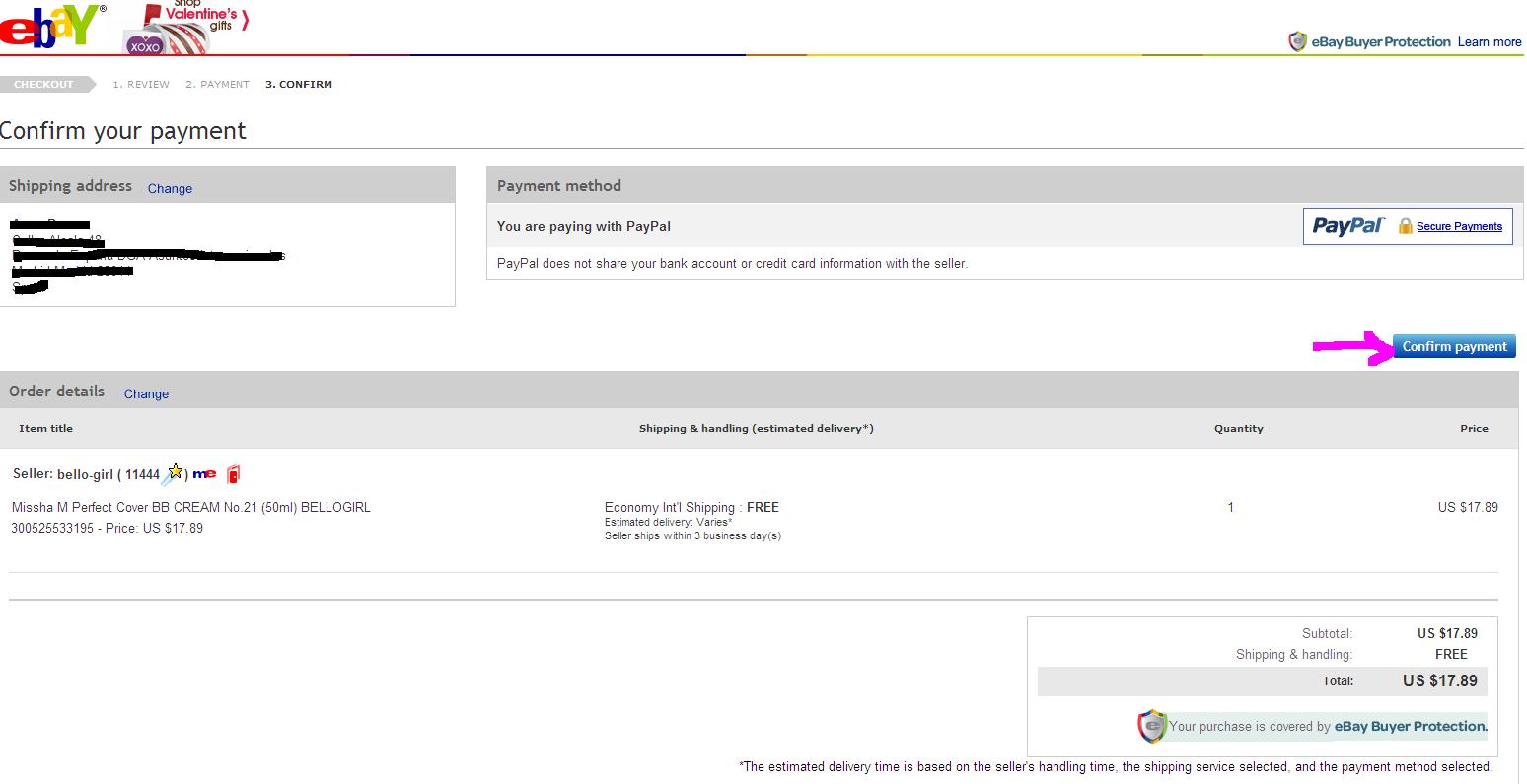Click the eBay Buyer Protection shield icon in header
1527x784 pixels.
(x=1298, y=41)
